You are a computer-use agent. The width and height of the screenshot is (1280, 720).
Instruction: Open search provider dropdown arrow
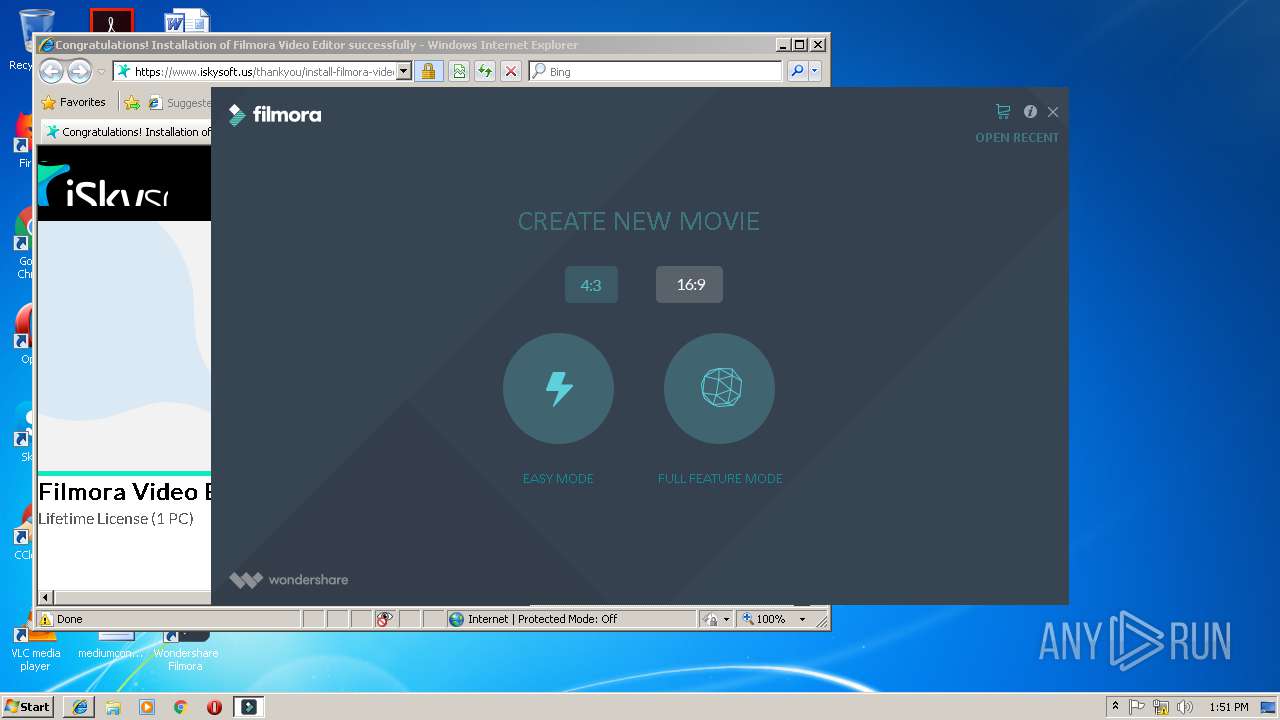click(815, 71)
